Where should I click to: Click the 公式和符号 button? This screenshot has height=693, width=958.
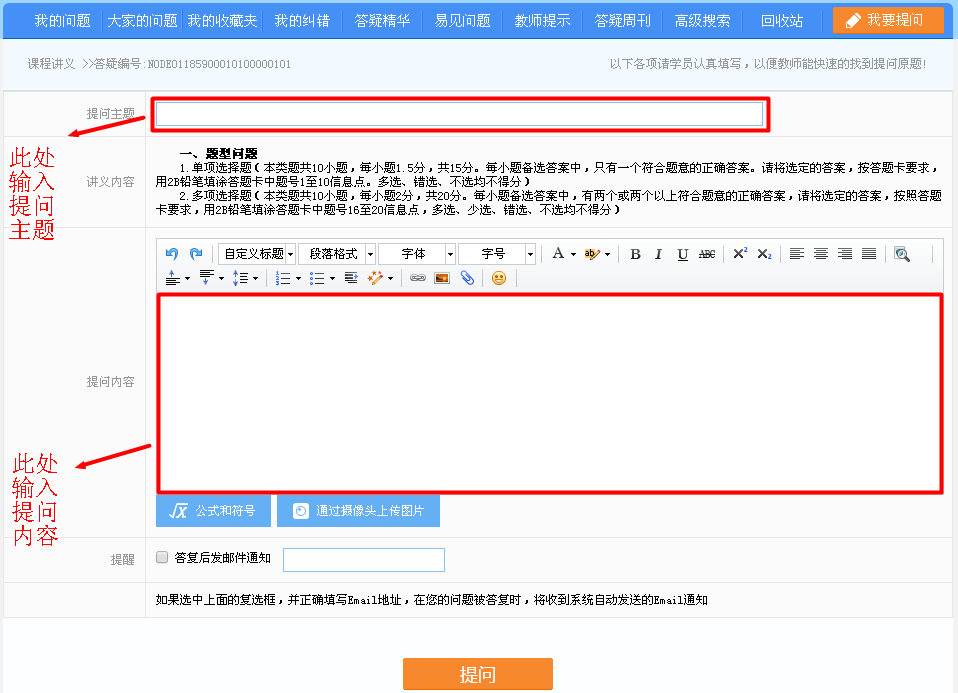(213, 511)
